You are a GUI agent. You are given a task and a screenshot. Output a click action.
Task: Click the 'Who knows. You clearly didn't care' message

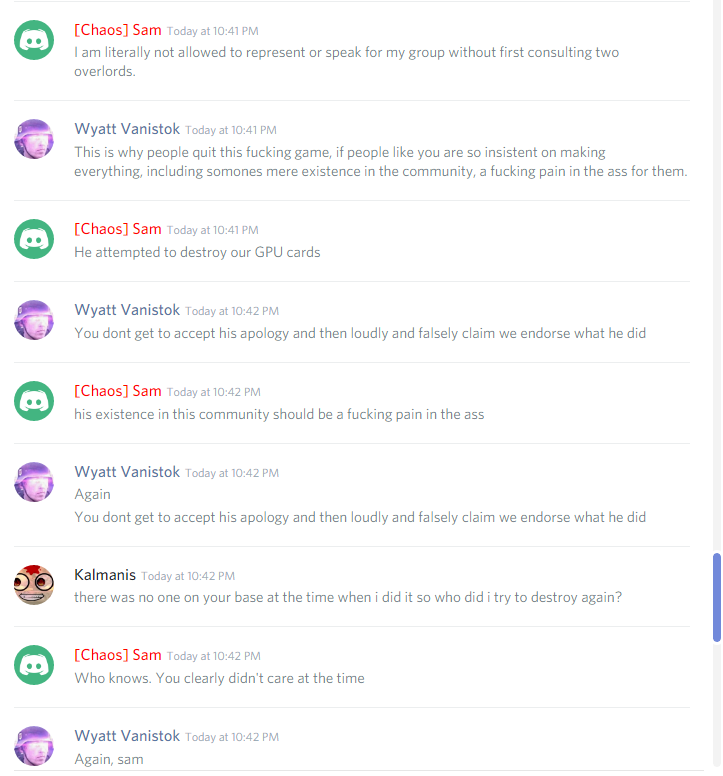(219, 678)
